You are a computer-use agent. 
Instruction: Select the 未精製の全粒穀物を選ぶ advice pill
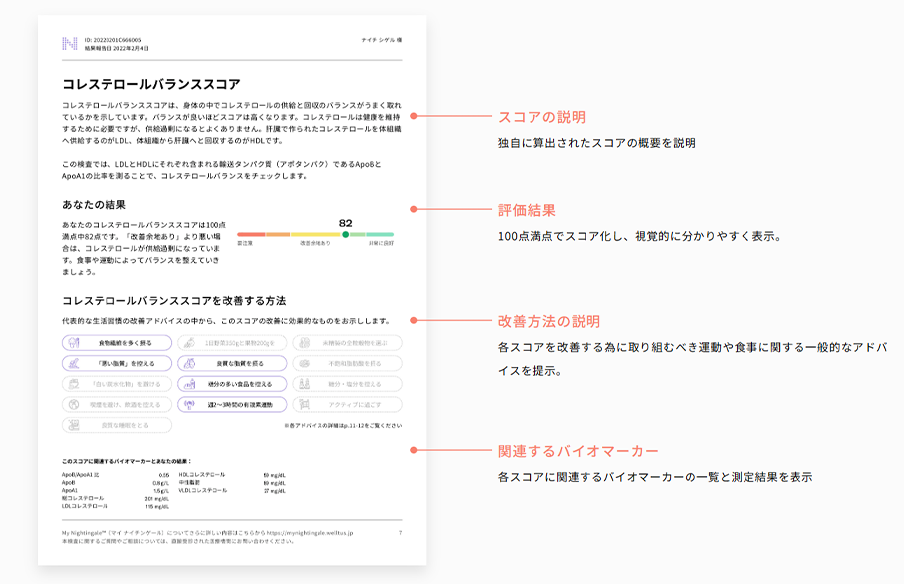click(347, 343)
